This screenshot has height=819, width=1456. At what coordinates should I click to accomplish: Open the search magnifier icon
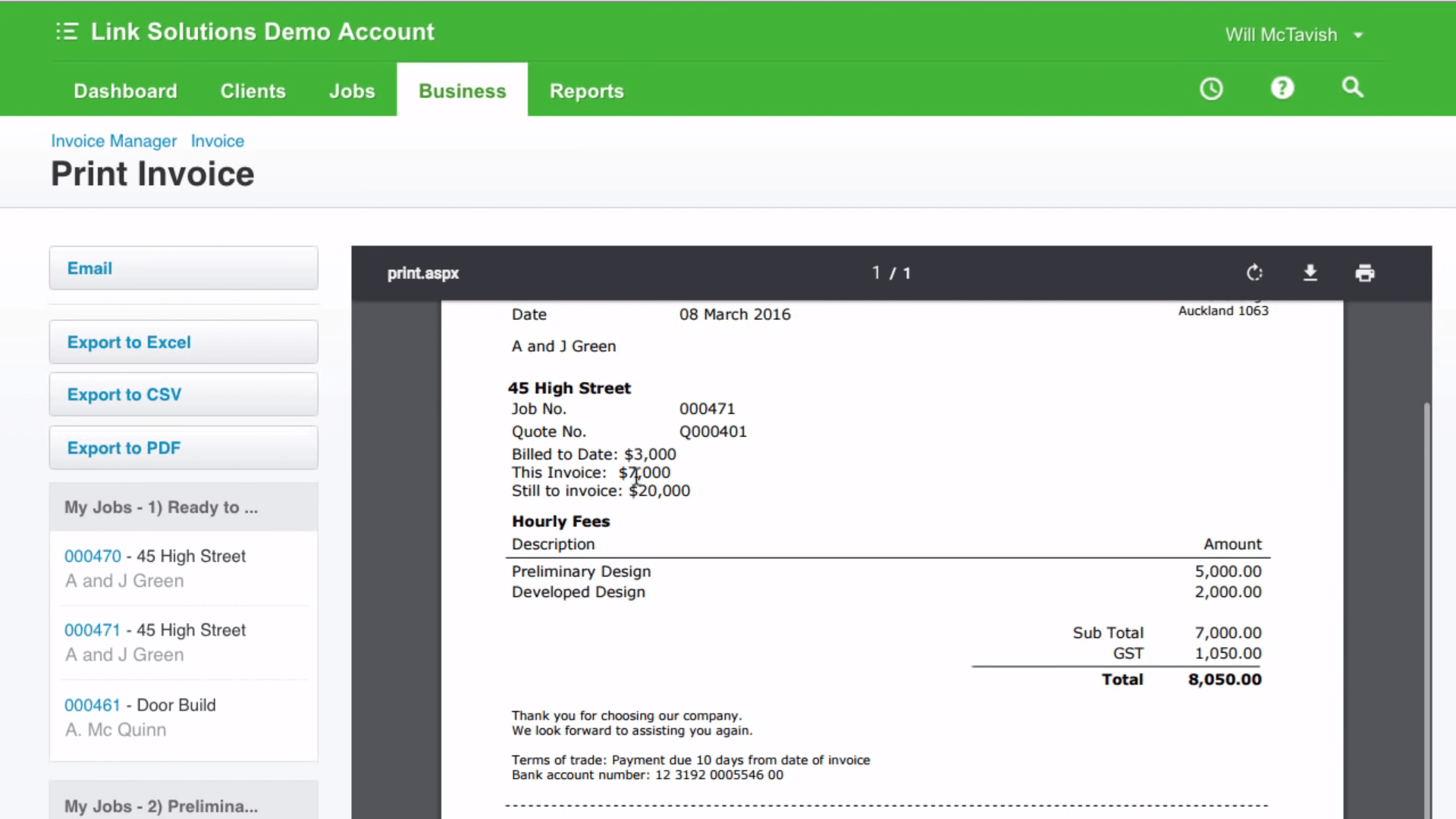(x=1352, y=88)
